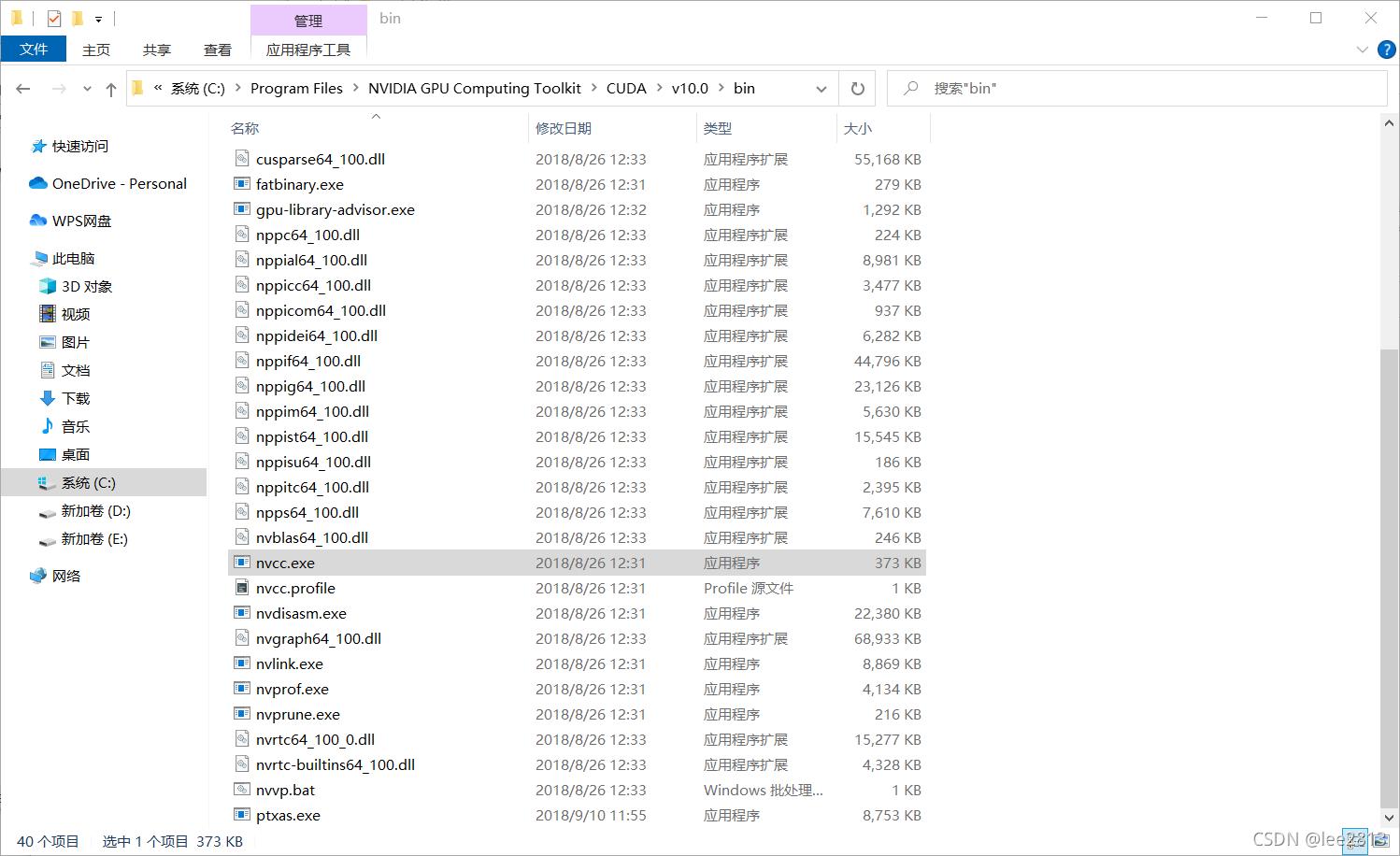1400x856 pixels.
Task: Open the 文件 menu
Action: [34, 50]
